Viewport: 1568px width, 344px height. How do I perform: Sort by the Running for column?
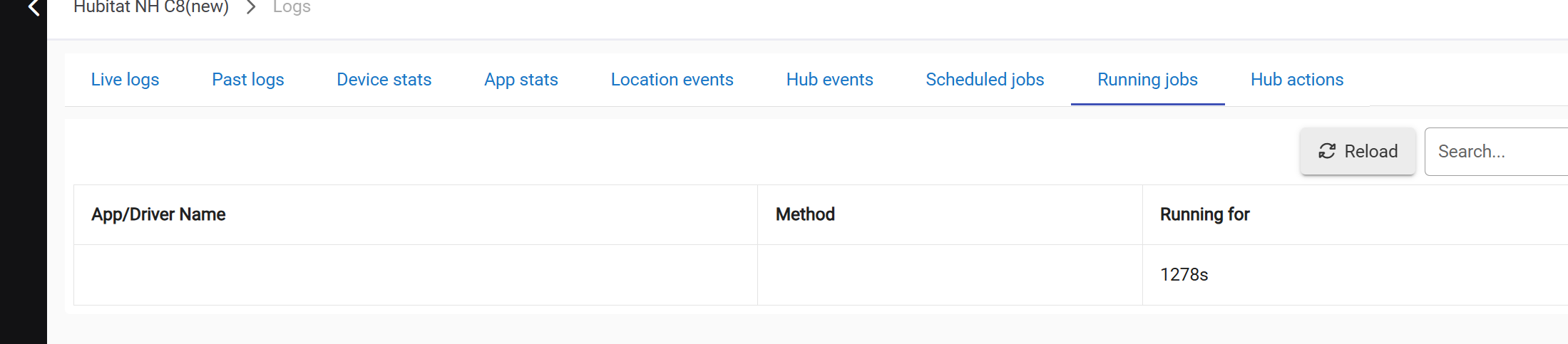[x=1204, y=214]
